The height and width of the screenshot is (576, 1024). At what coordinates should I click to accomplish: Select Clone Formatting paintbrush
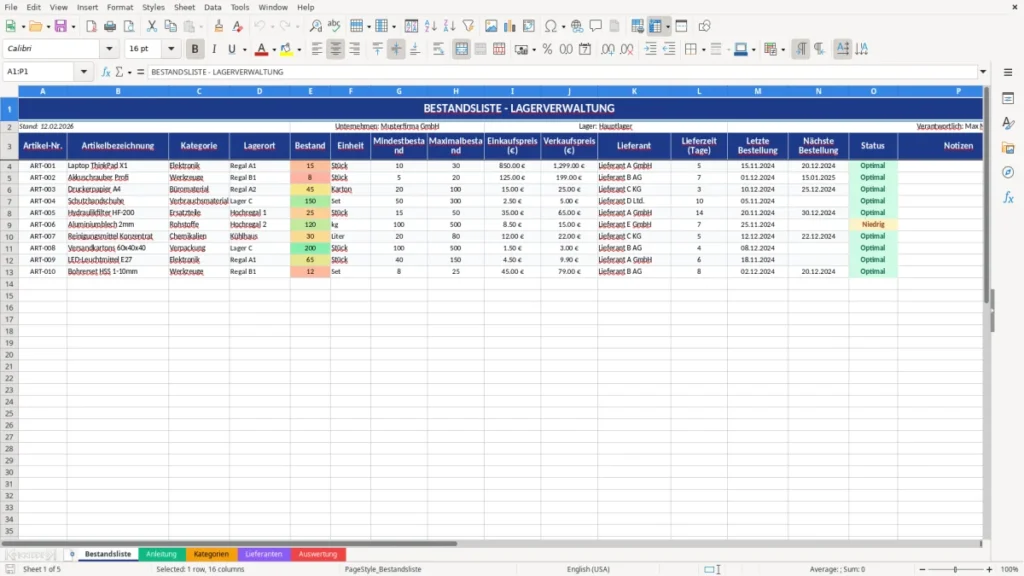pyautogui.click(x=219, y=26)
